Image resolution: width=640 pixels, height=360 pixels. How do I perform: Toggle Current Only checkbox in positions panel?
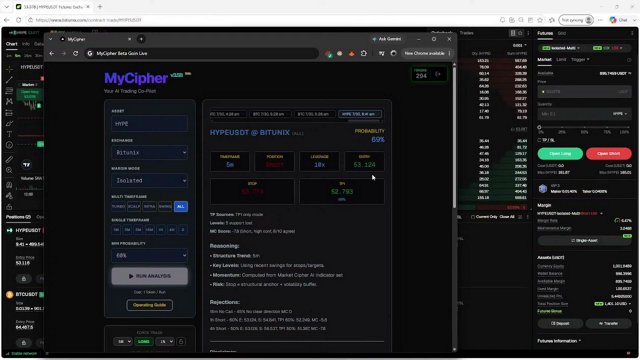(473, 217)
